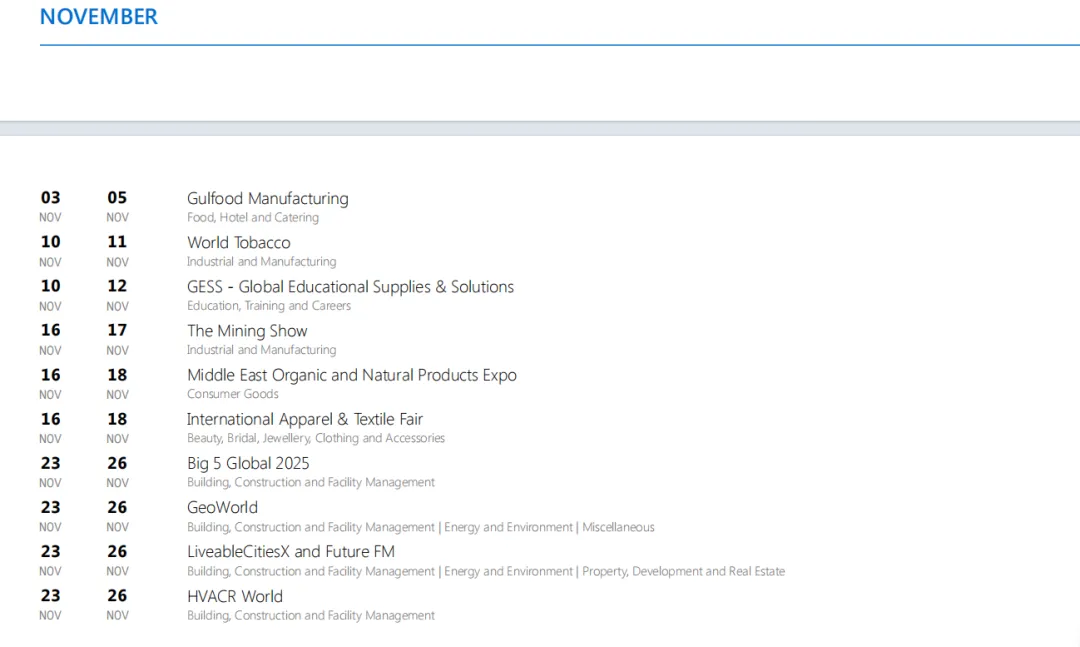Viewport: 1080px width, 647px height.
Task: Click end date 12 of GESS row
Action: tap(117, 286)
